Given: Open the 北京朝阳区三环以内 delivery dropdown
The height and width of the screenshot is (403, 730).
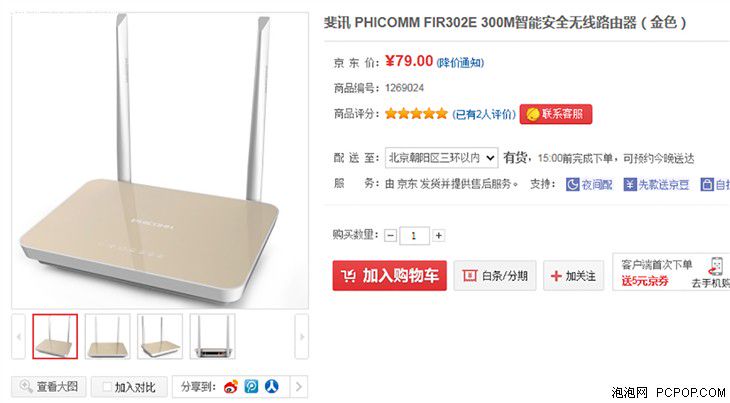Looking at the screenshot, I should click(x=441, y=158).
